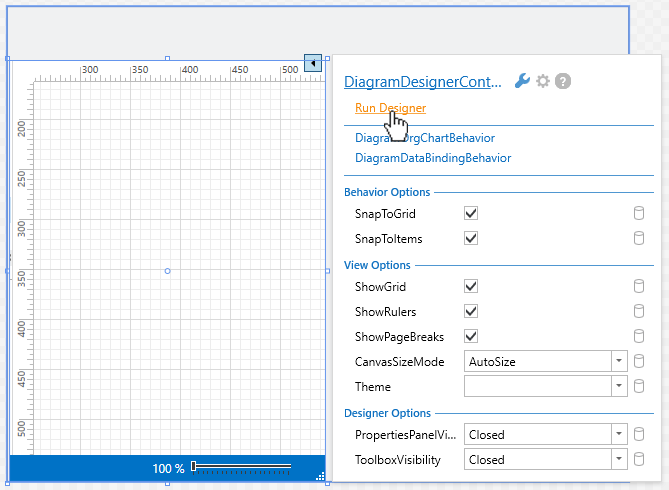The height and width of the screenshot is (490, 669).
Task: Click the help question mark icon
Action: pyautogui.click(x=563, y=82)
